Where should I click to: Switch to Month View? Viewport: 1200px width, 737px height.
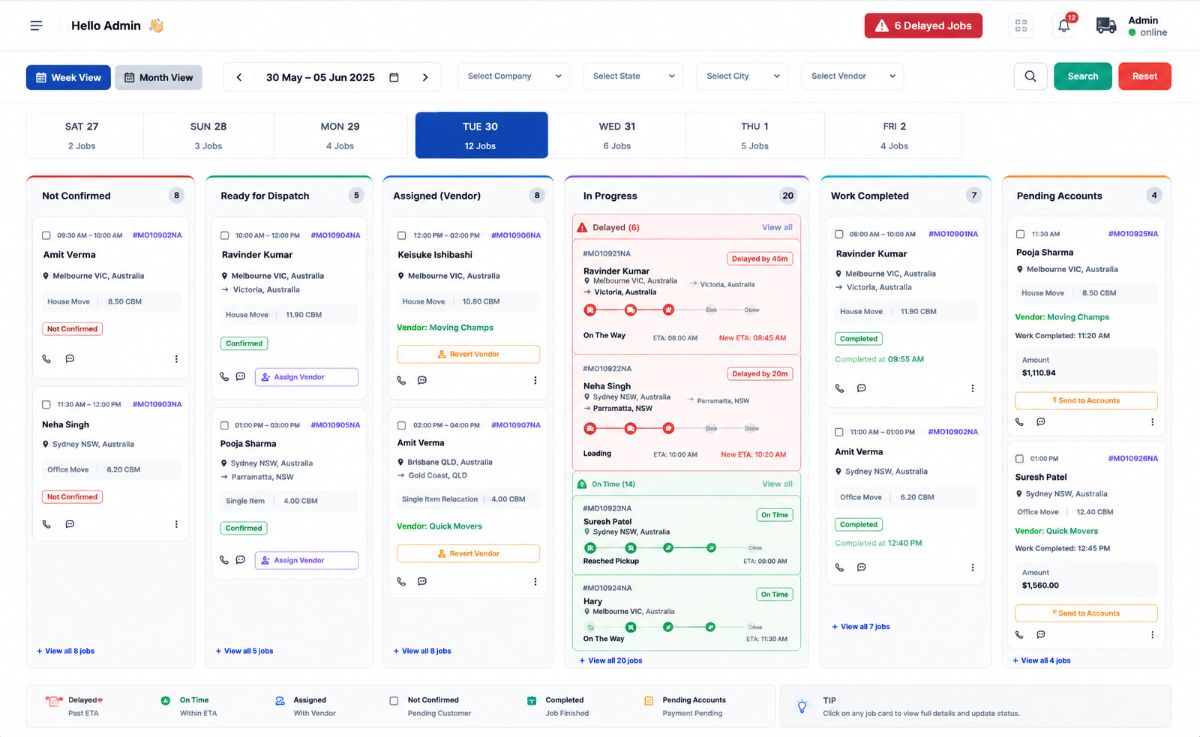158,77
